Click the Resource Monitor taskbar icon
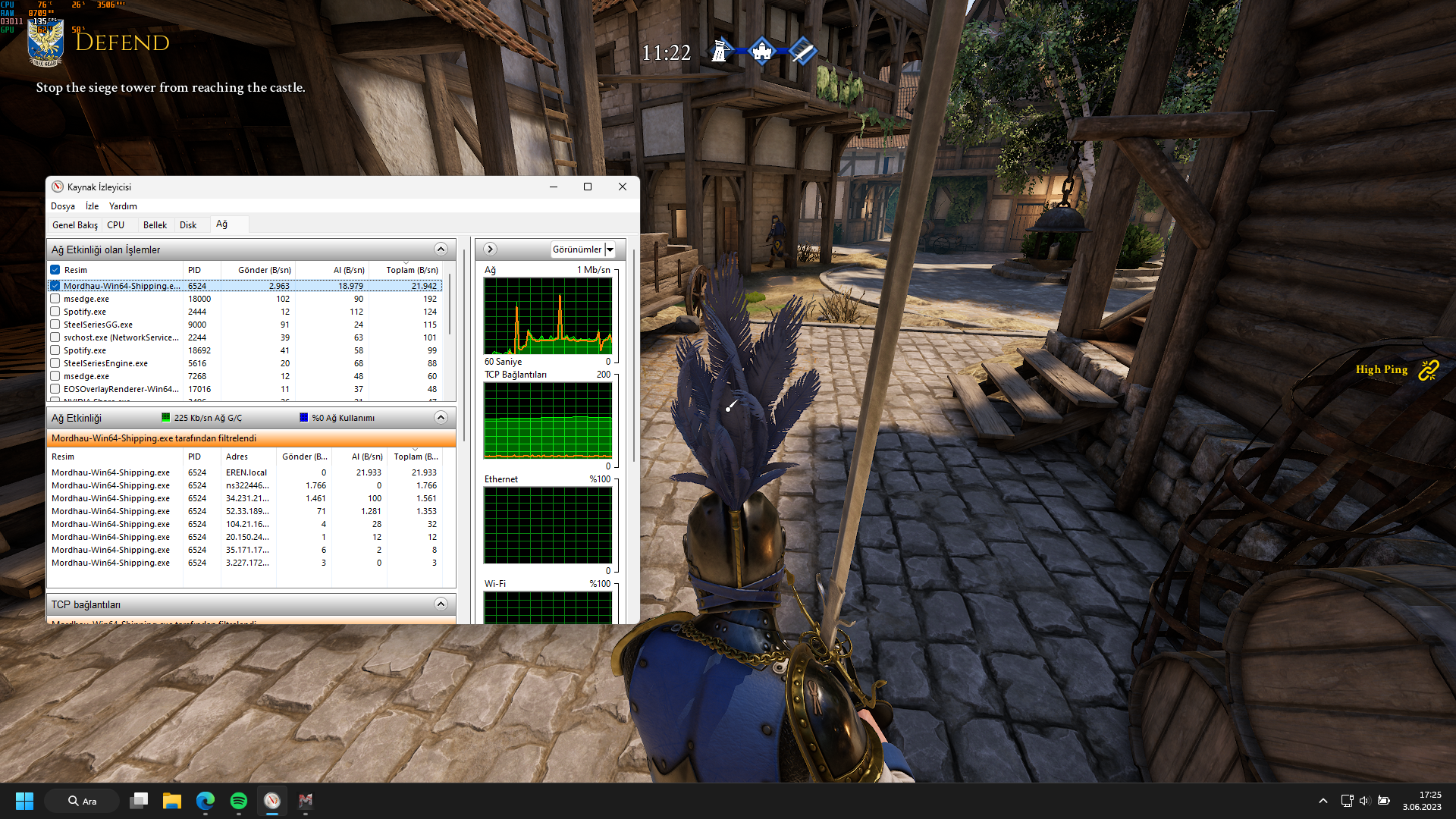 (271, 801)
